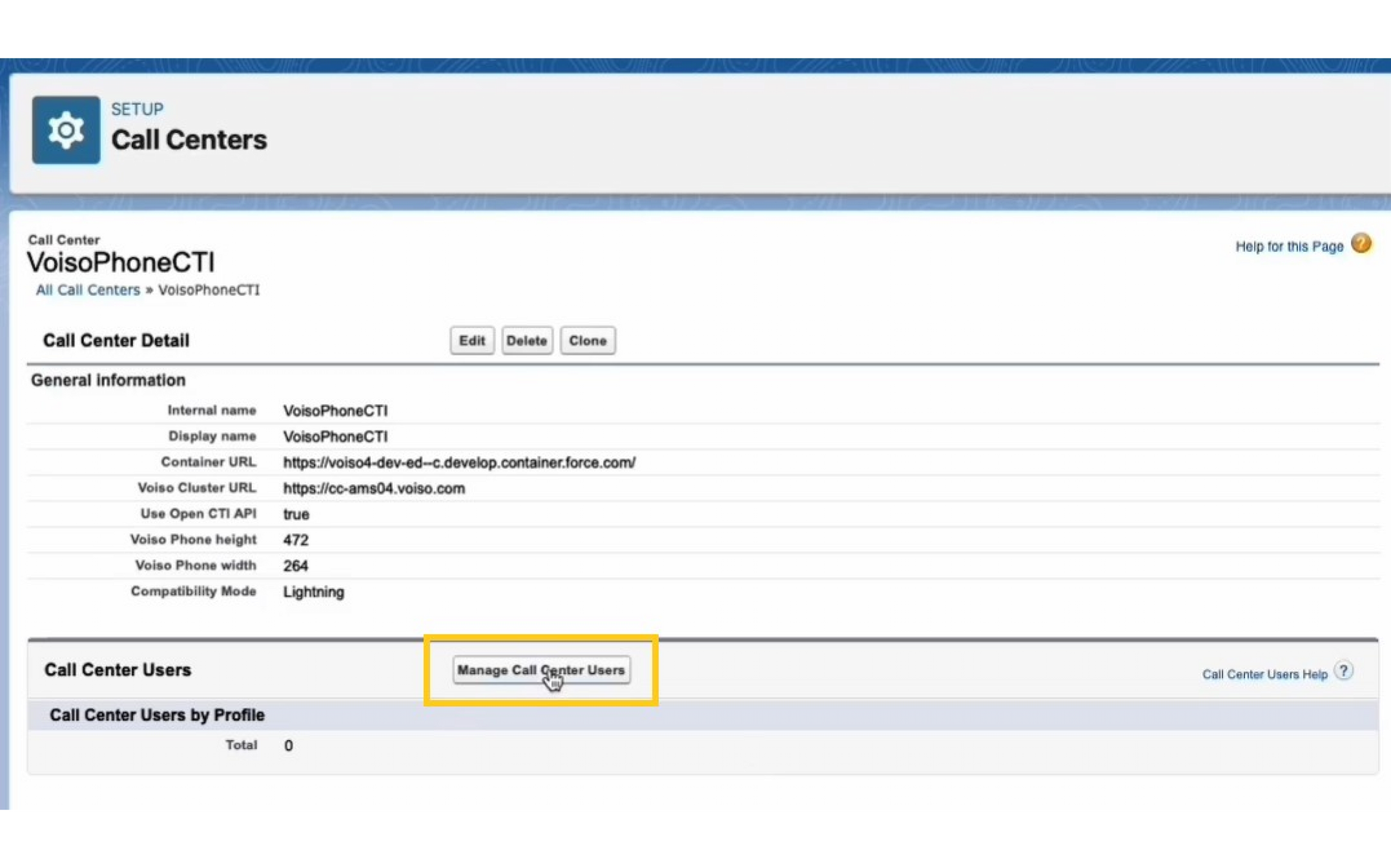
Task: Click the Call Centers page title
Action: tap(189, 140)
